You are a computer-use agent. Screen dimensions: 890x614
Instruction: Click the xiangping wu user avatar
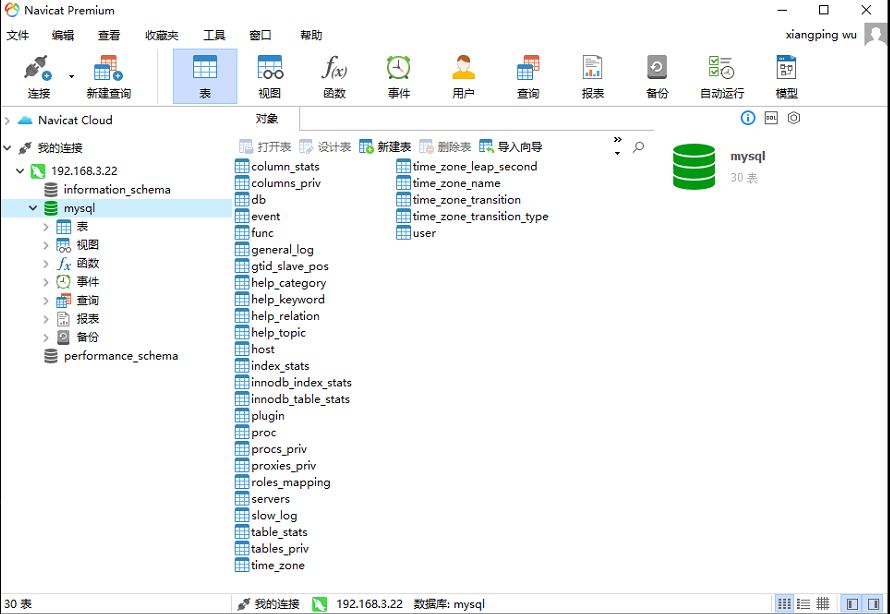(876, 34)
